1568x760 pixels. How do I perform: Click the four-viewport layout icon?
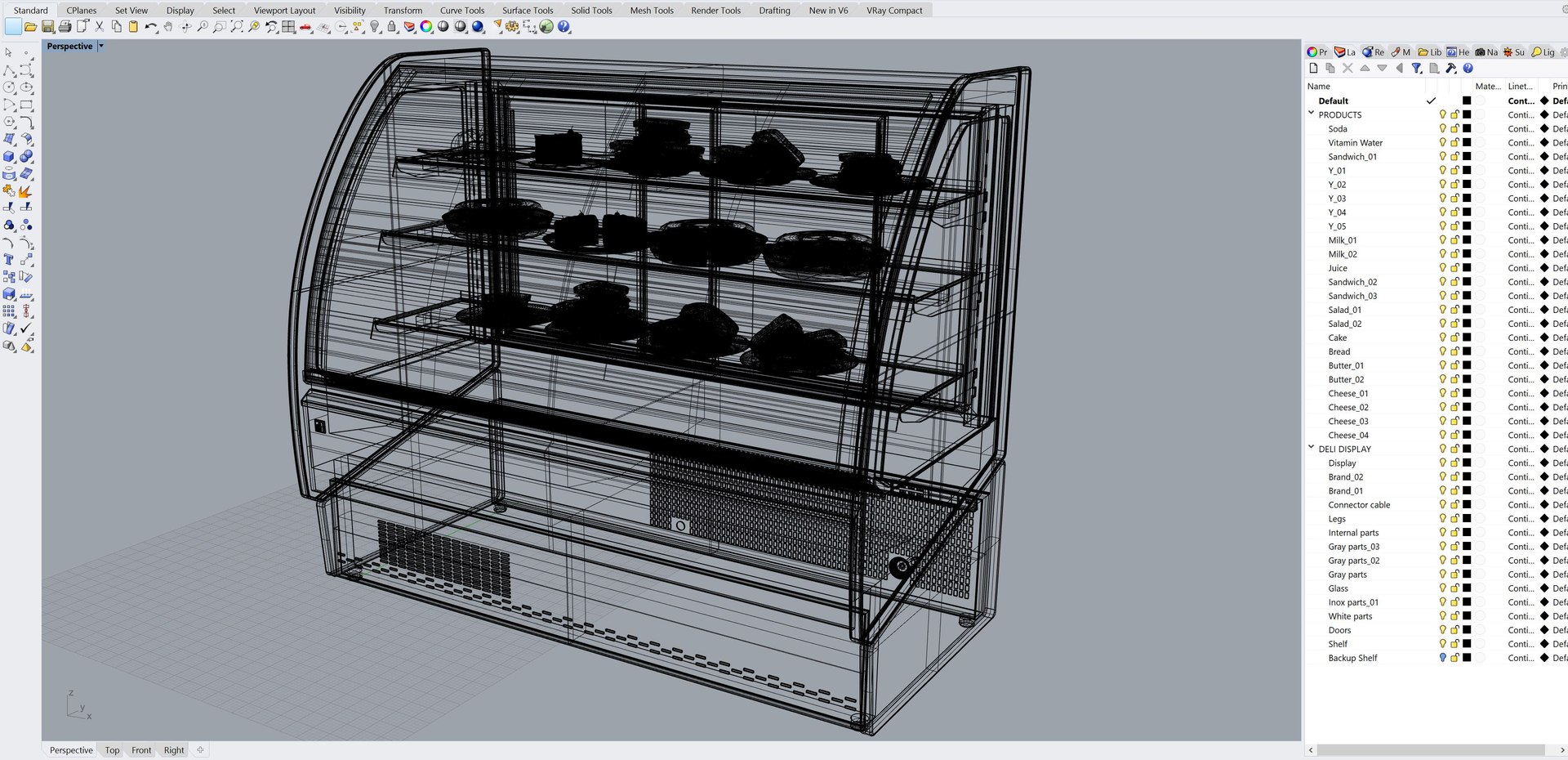(x=288, y=27)
